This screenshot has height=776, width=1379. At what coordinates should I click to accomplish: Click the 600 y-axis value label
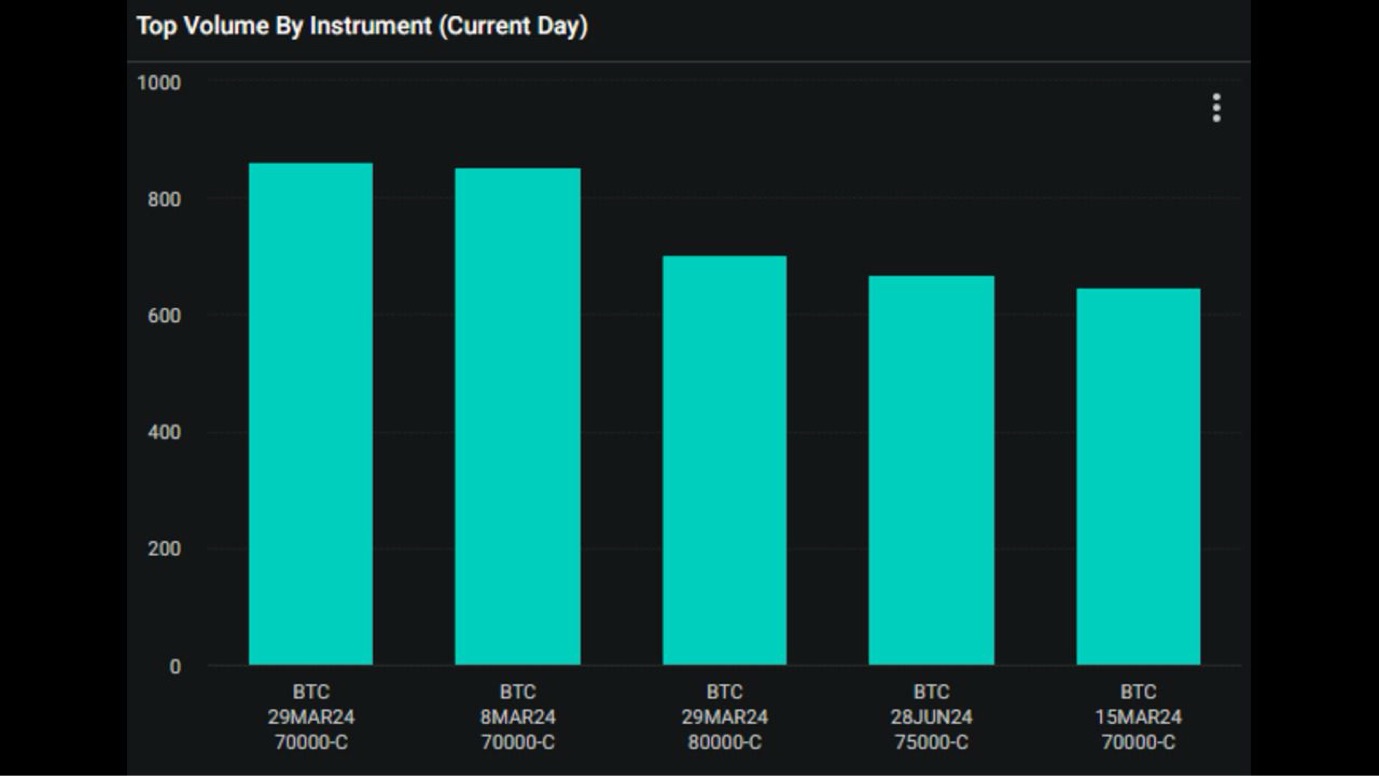[x=163, y=316]
